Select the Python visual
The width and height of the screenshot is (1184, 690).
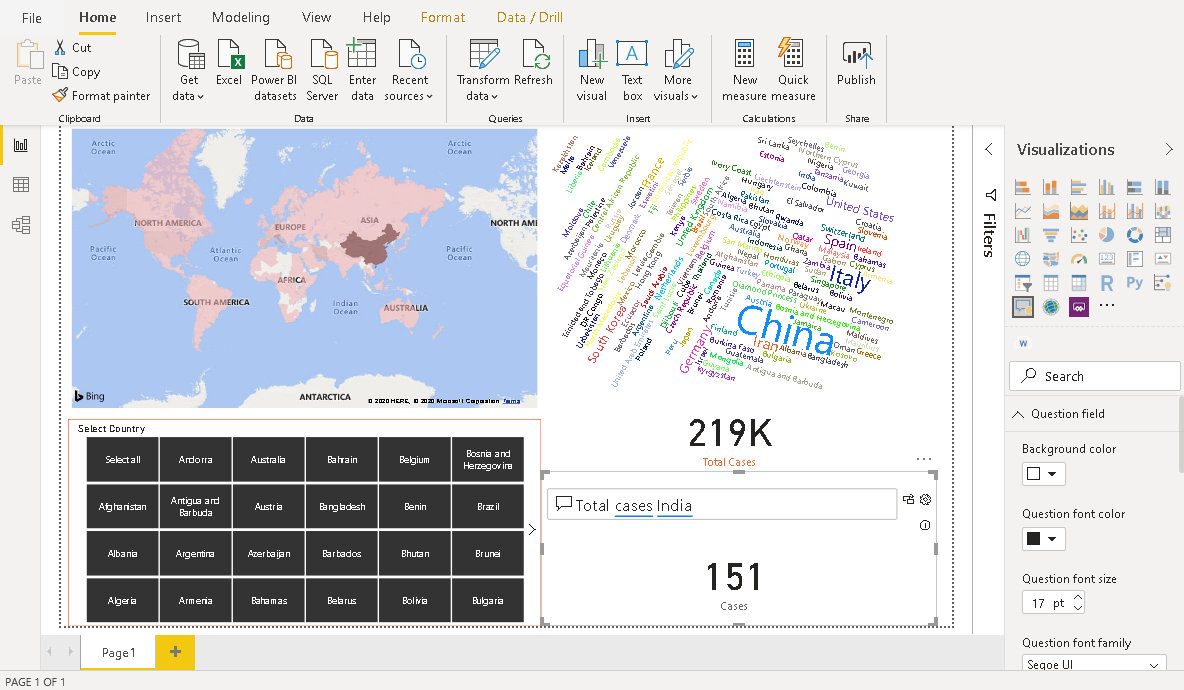1135,283
